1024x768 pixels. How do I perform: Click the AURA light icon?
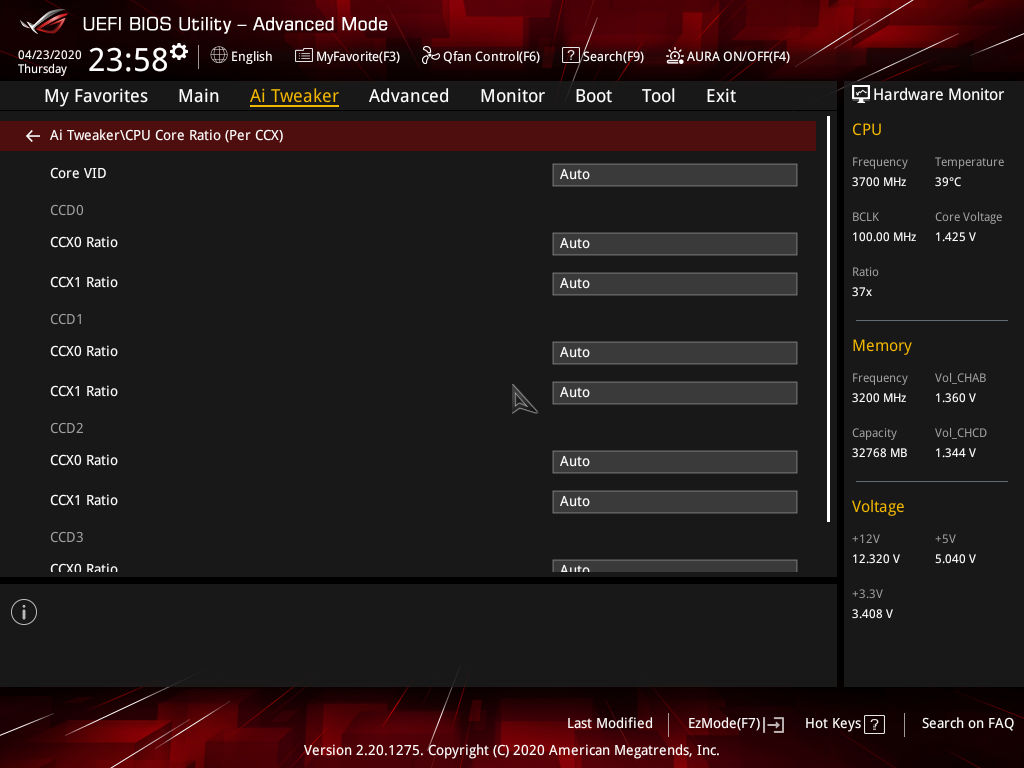pyautogui.click(x=675, y=56)
